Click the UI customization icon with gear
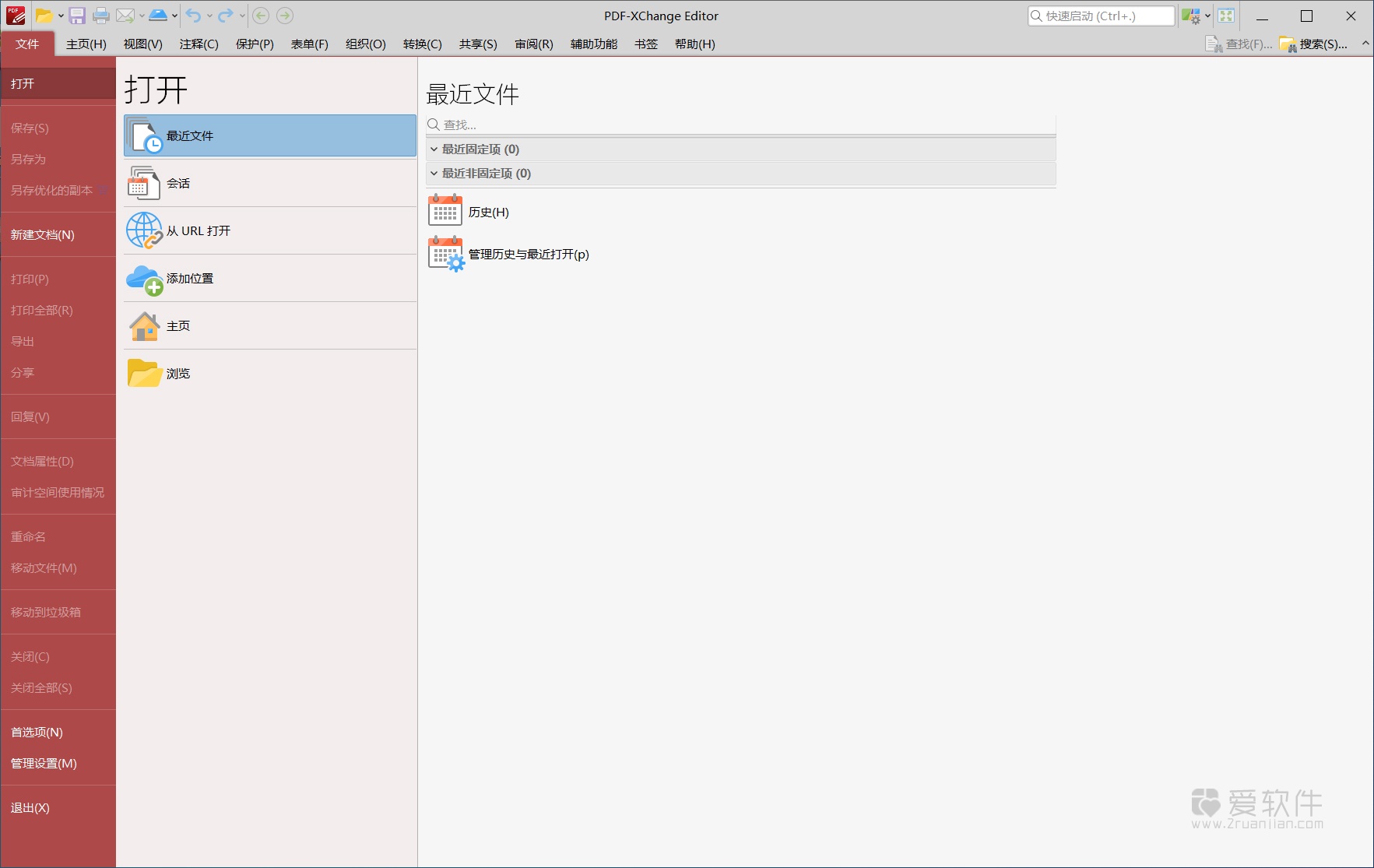This screenshot has height=868, width=1374. click(x=1191, y=16)
